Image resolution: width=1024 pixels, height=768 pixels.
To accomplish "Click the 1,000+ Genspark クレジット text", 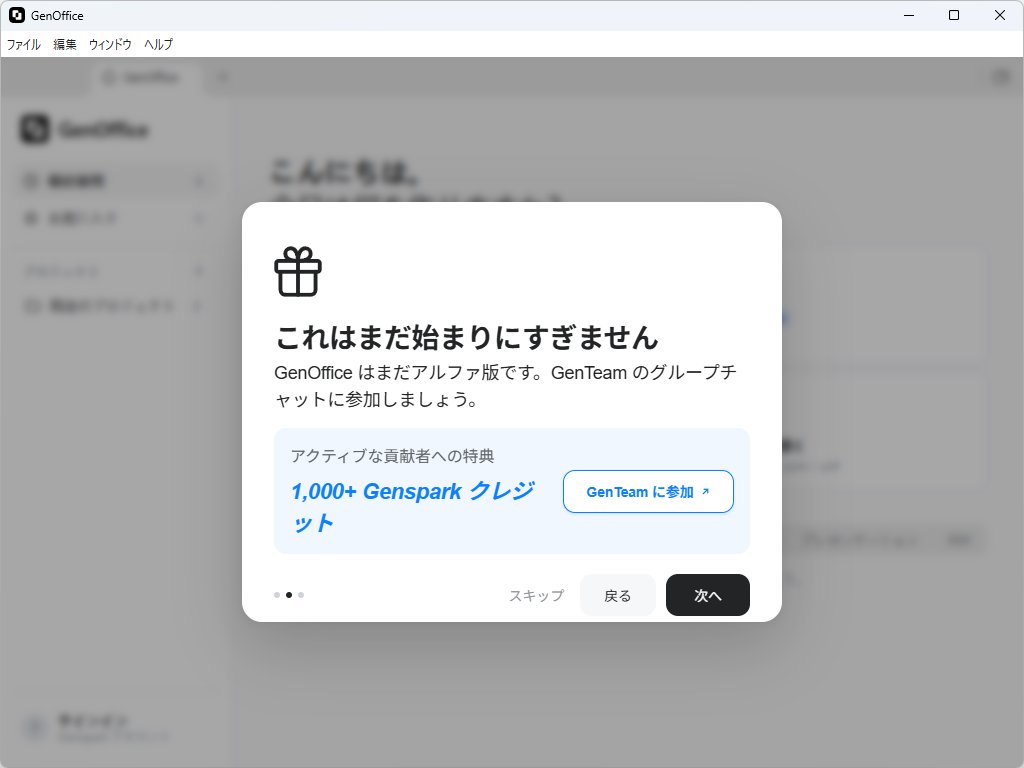I will pyautogui.click(x=412, y=507).
